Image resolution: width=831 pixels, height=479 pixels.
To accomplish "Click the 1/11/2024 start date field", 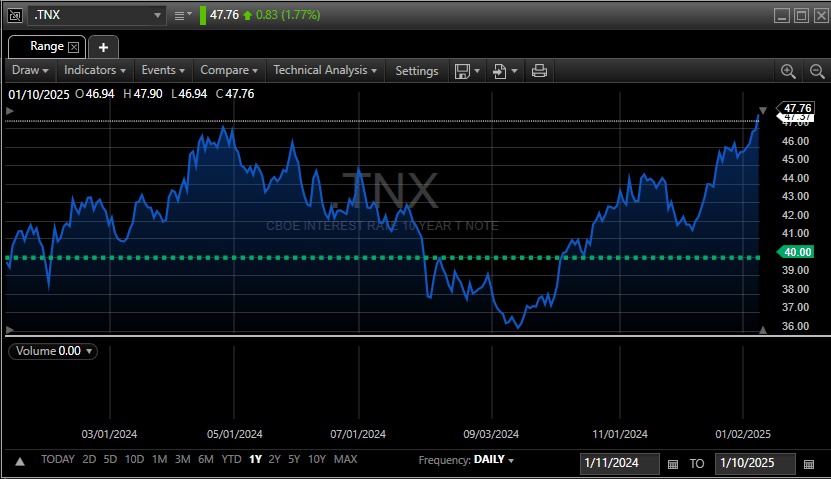I will (619, 464).
